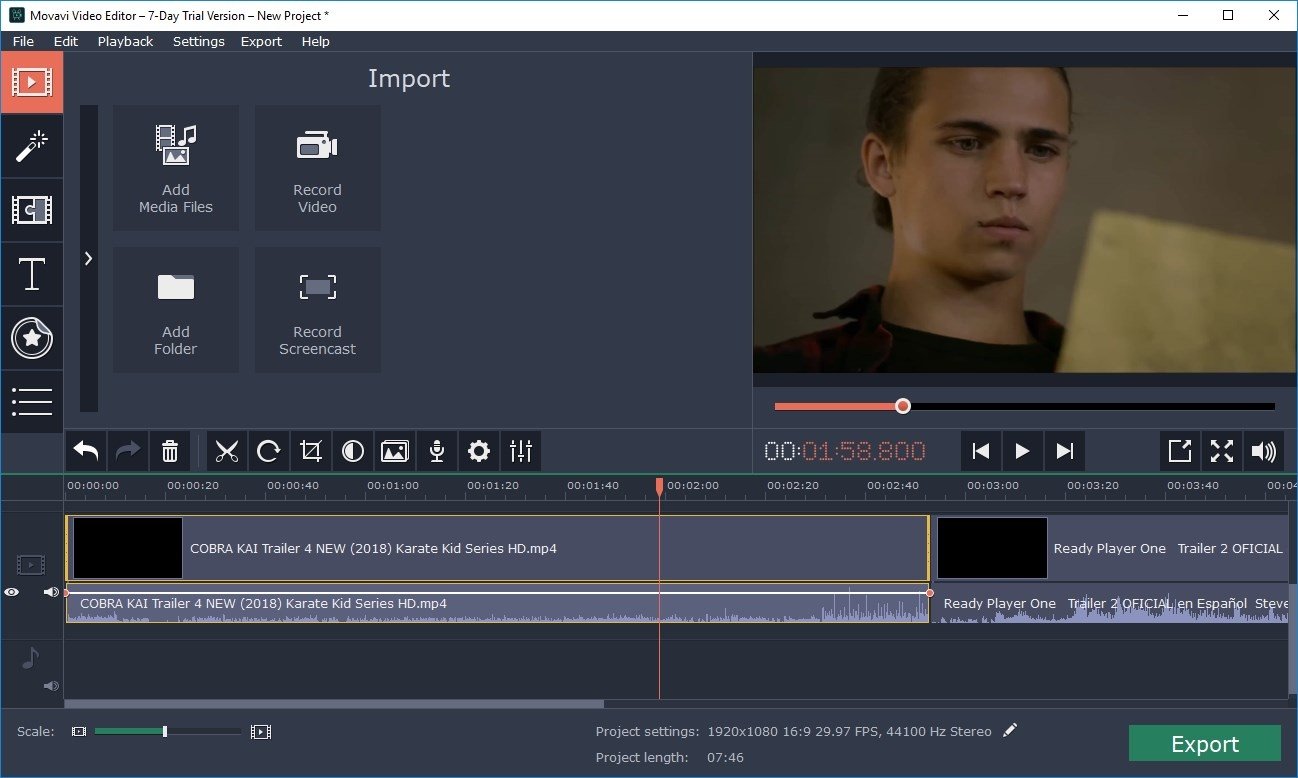Viewport: 1298px width, 778px height.
Task: Skip to previous frame
Action: pyautogui.click(x=981, y=451)
